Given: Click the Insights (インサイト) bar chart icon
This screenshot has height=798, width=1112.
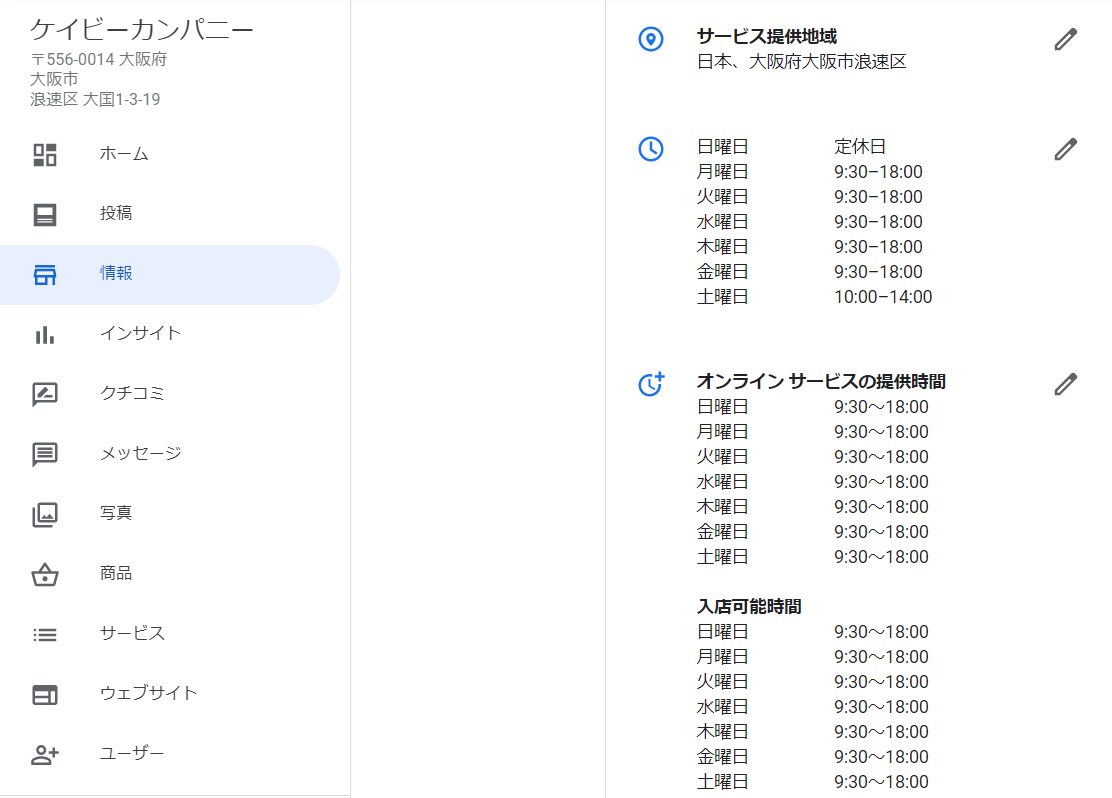Looking at the screenshot, I should (45, 335).
